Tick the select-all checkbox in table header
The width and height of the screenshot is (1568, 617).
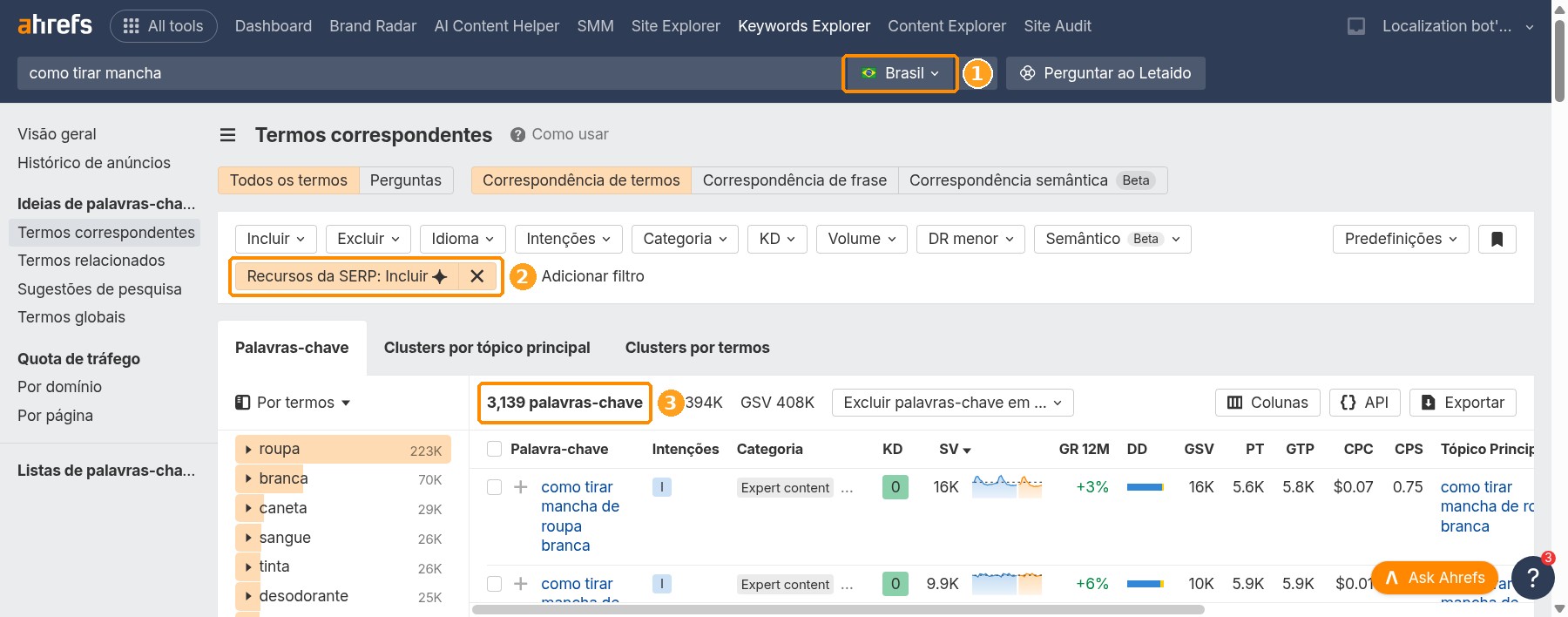(494, 449)
